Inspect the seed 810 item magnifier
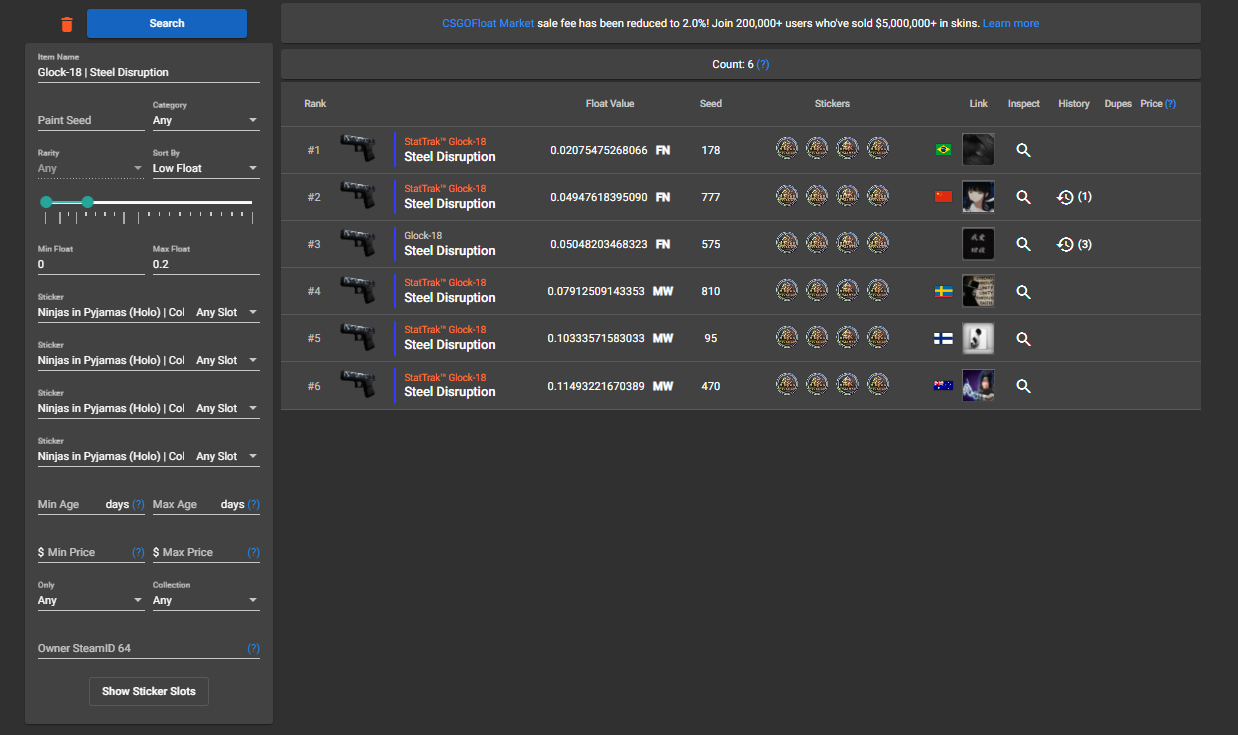1238x735 pixels. click(1023, 292)
